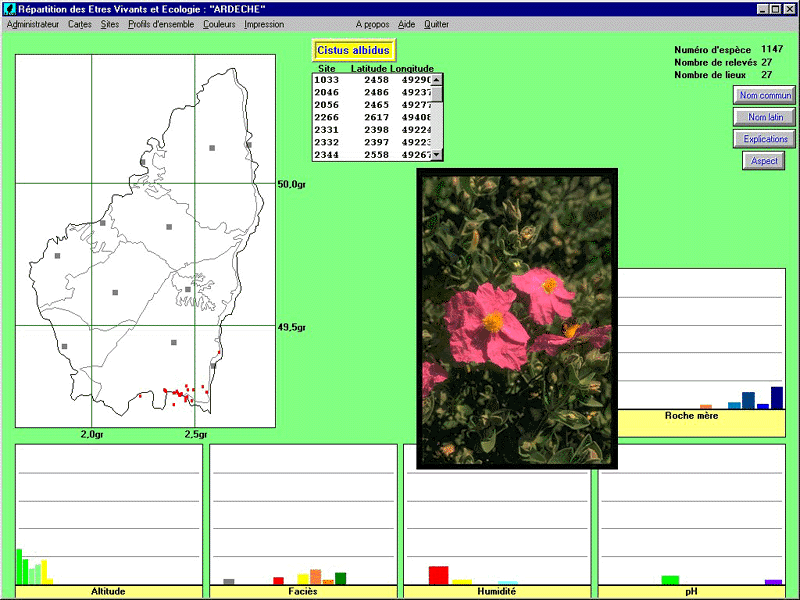This screenshot has height=600, width=800.
Task: Open the Aide menu
Action: 406,24
